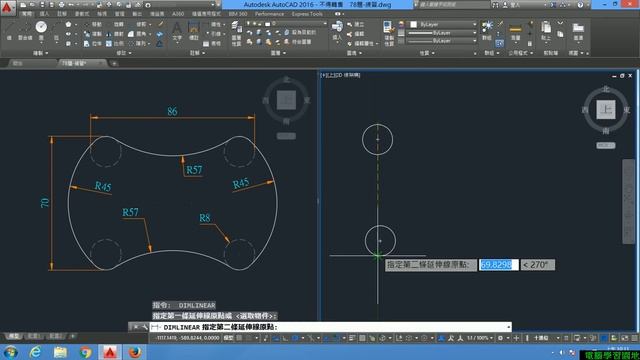Open the BIM 360 ribbon tab
640x360 pixels.
[x=238, y=14]
